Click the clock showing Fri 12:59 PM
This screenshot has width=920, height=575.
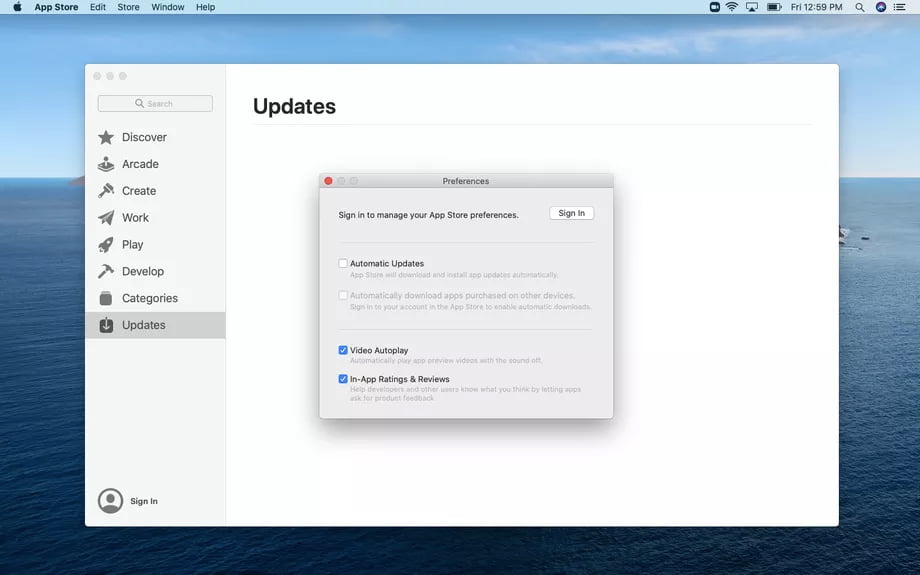[x=816, y=7]
